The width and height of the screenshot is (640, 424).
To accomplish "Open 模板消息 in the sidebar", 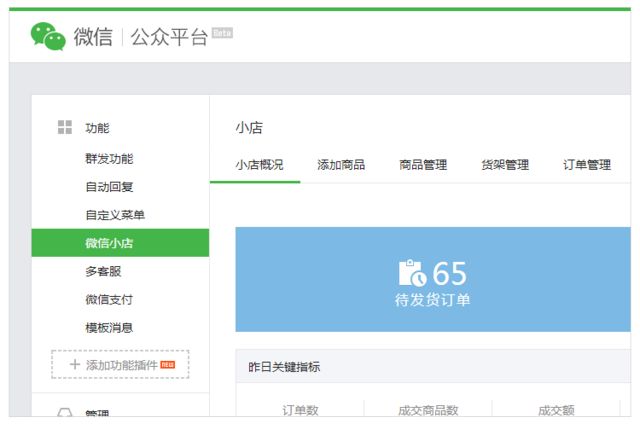I will click(x=109, y=327).
